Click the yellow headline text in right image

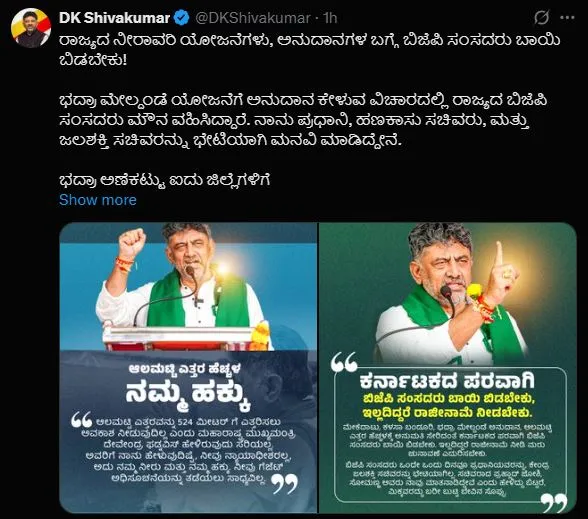click(447, 405)
